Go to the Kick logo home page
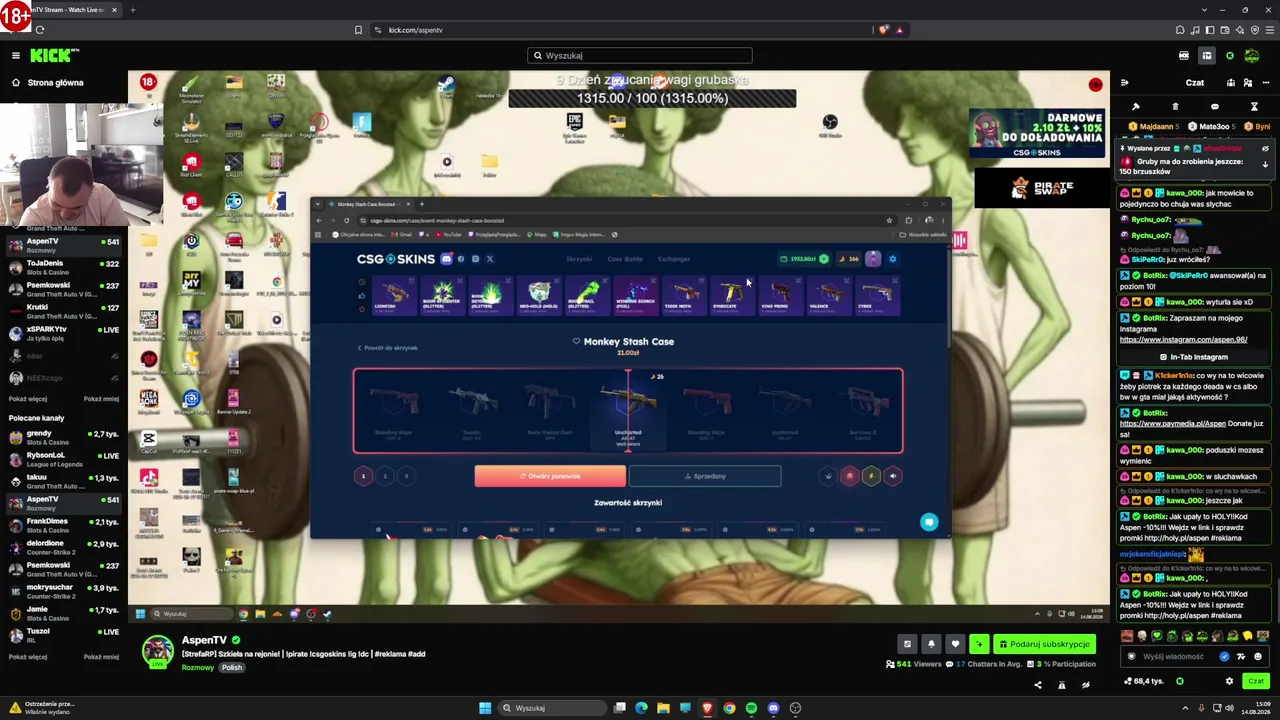Image resolution: width=1280 pixels, height=720 pixels. [x=54, y=55]
